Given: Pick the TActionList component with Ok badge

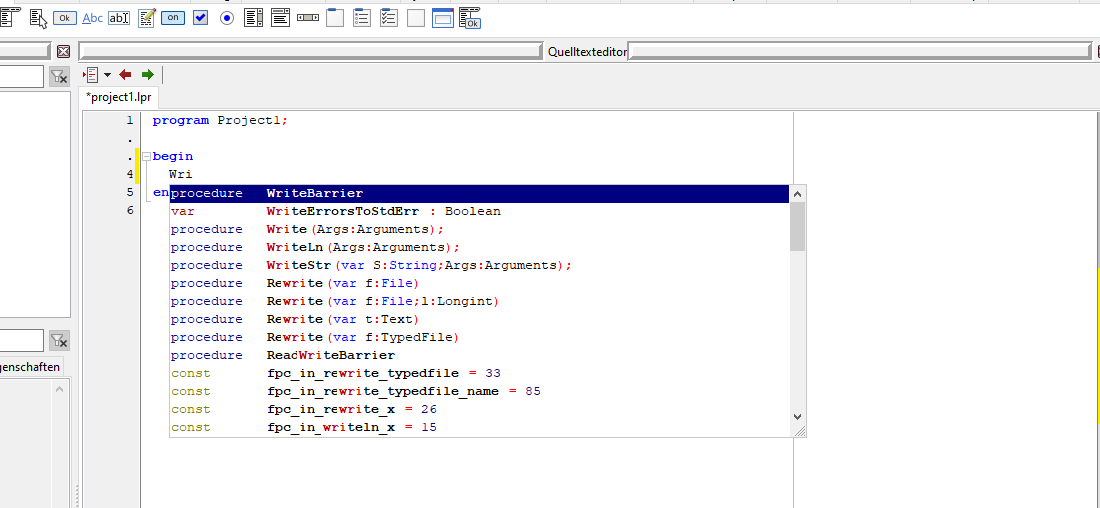Looking at the screenshot, I should tap(470, 18).
